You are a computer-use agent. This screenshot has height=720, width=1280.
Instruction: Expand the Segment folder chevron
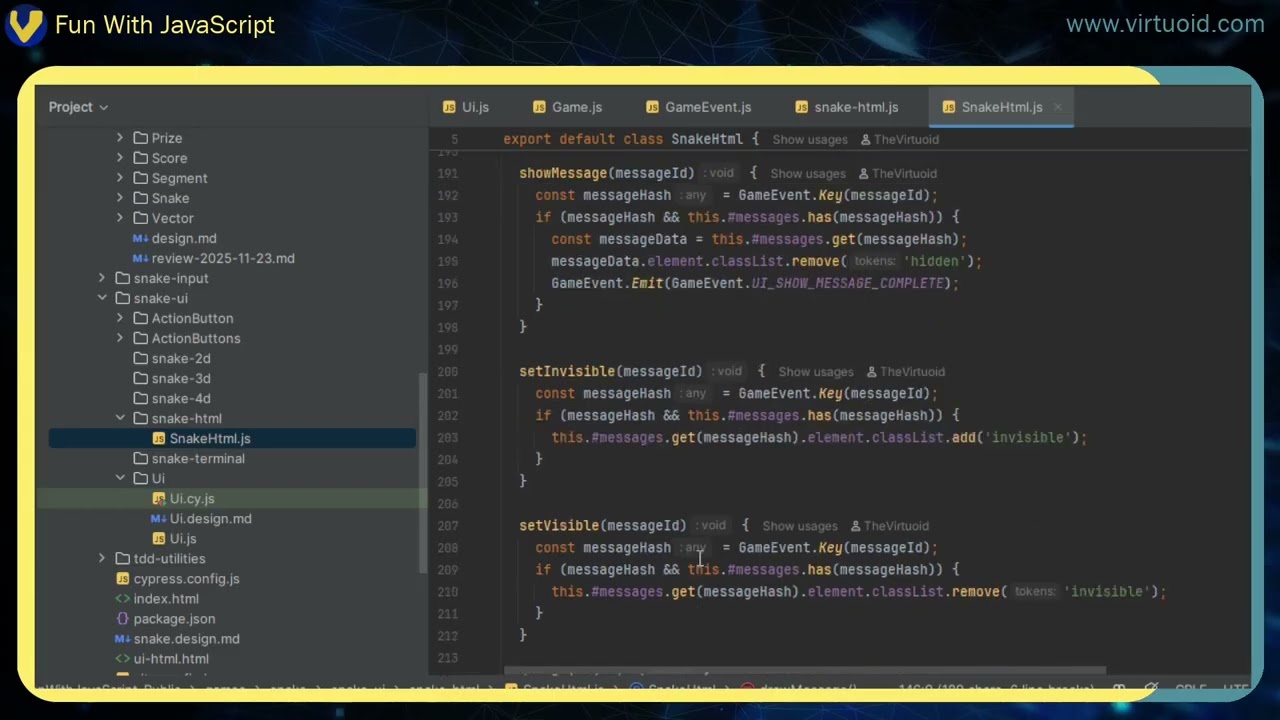click(x=120, y=178)
